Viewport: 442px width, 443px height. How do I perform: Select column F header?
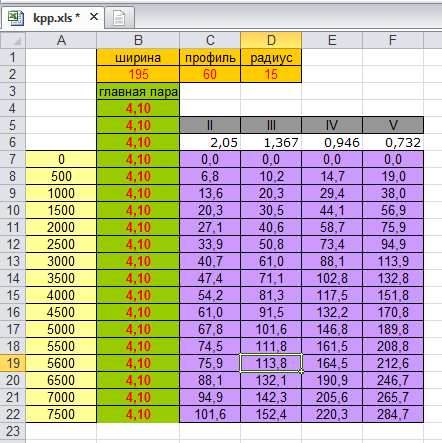pyautogui.click(x=393, y=40)
